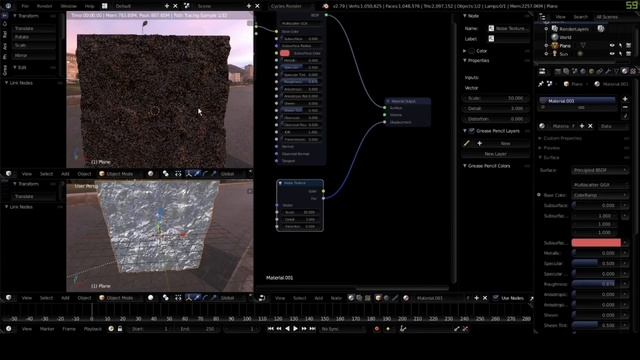Select object shader type cube icon
640x360 pixels.
click(378, 298)
